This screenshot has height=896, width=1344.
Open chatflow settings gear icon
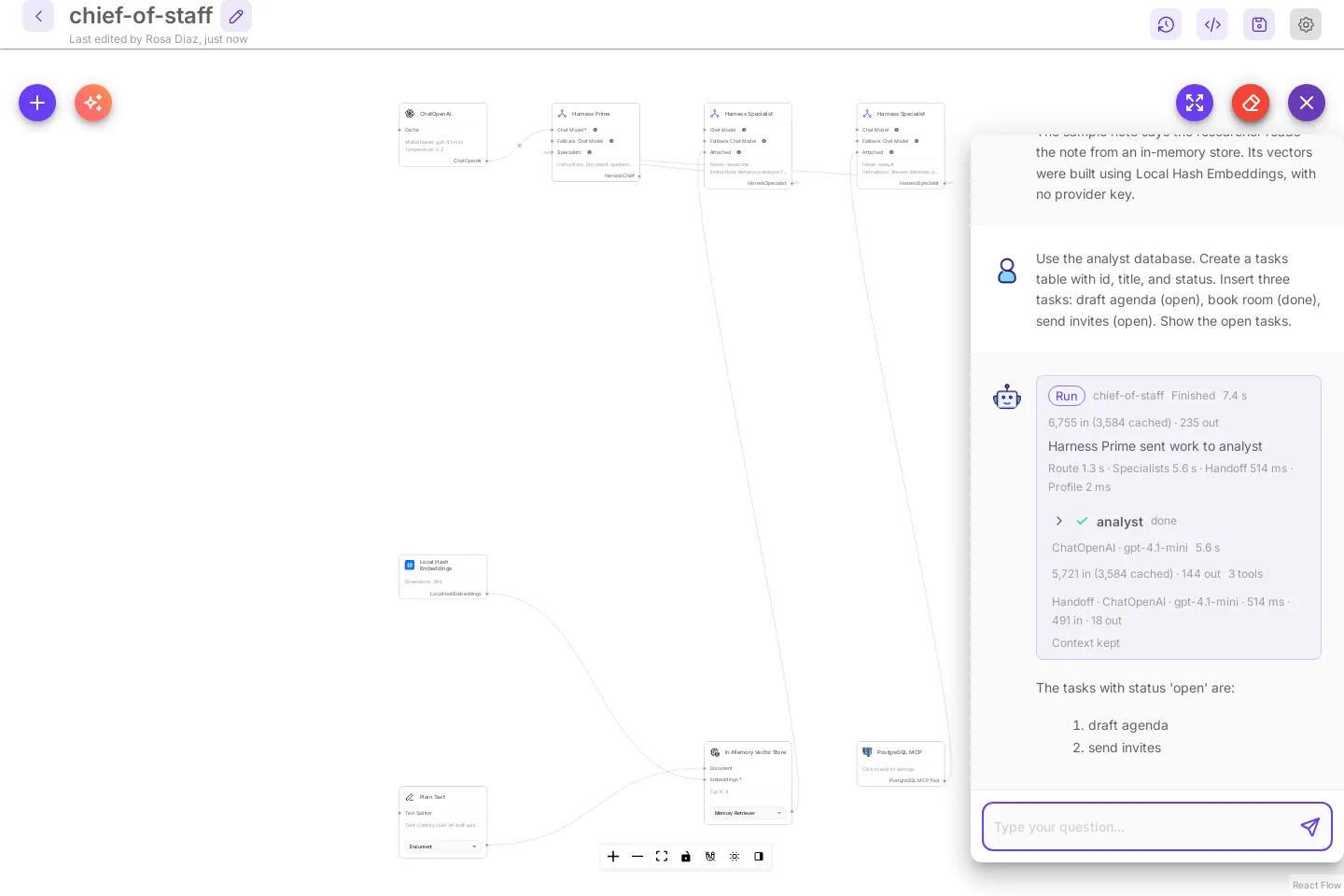(x=1306, y=24)
